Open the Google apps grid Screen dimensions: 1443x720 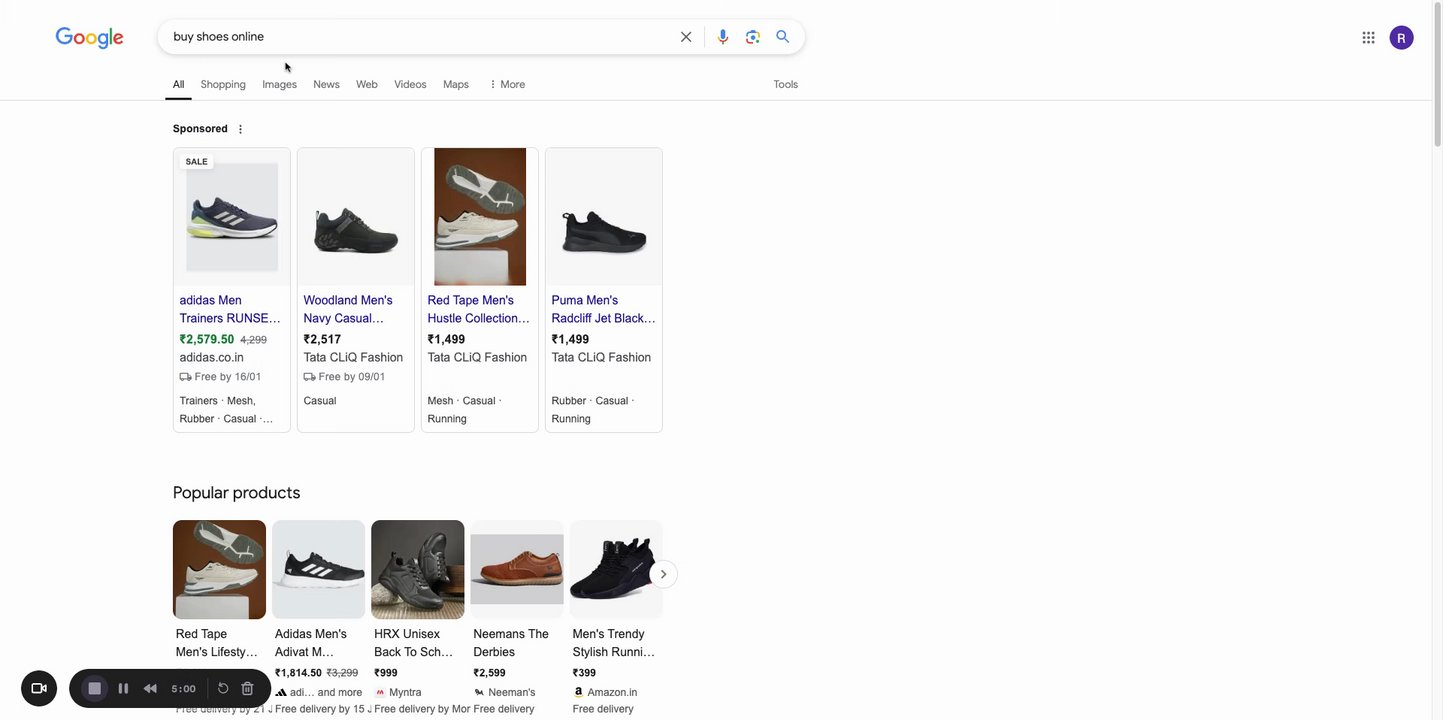coord(1368,38)
